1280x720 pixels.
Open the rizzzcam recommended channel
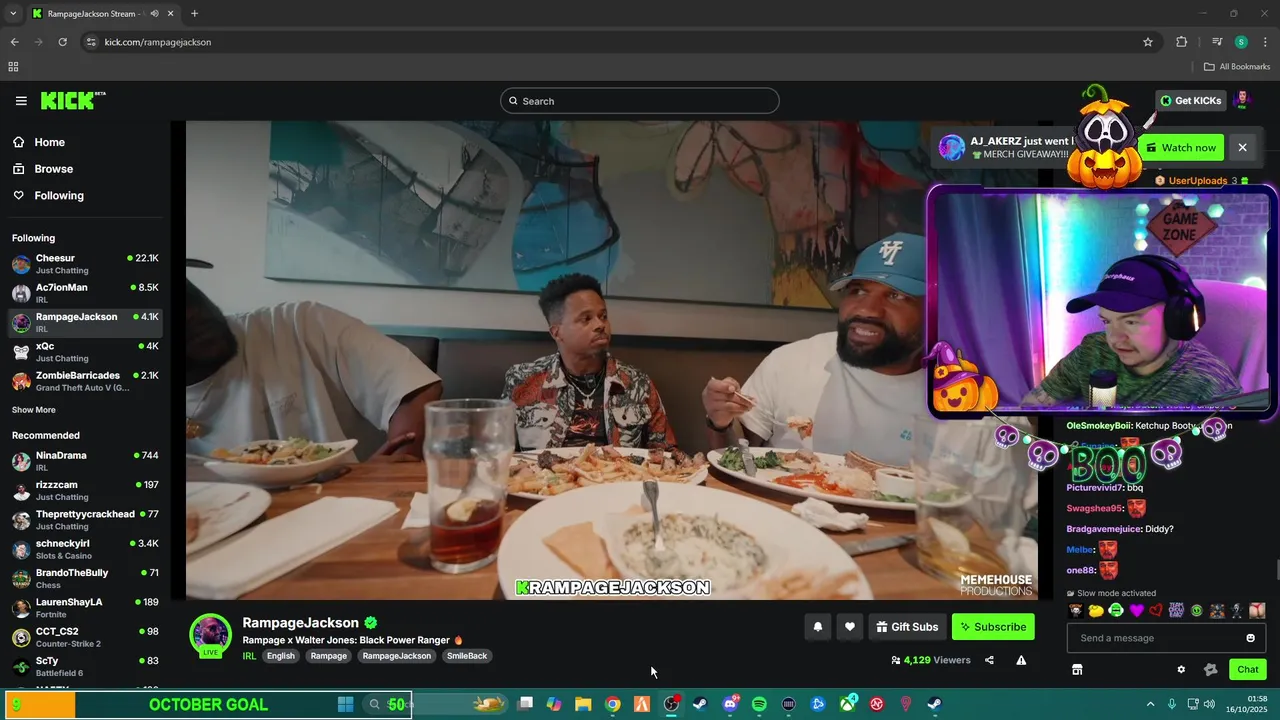pos(85,490)
